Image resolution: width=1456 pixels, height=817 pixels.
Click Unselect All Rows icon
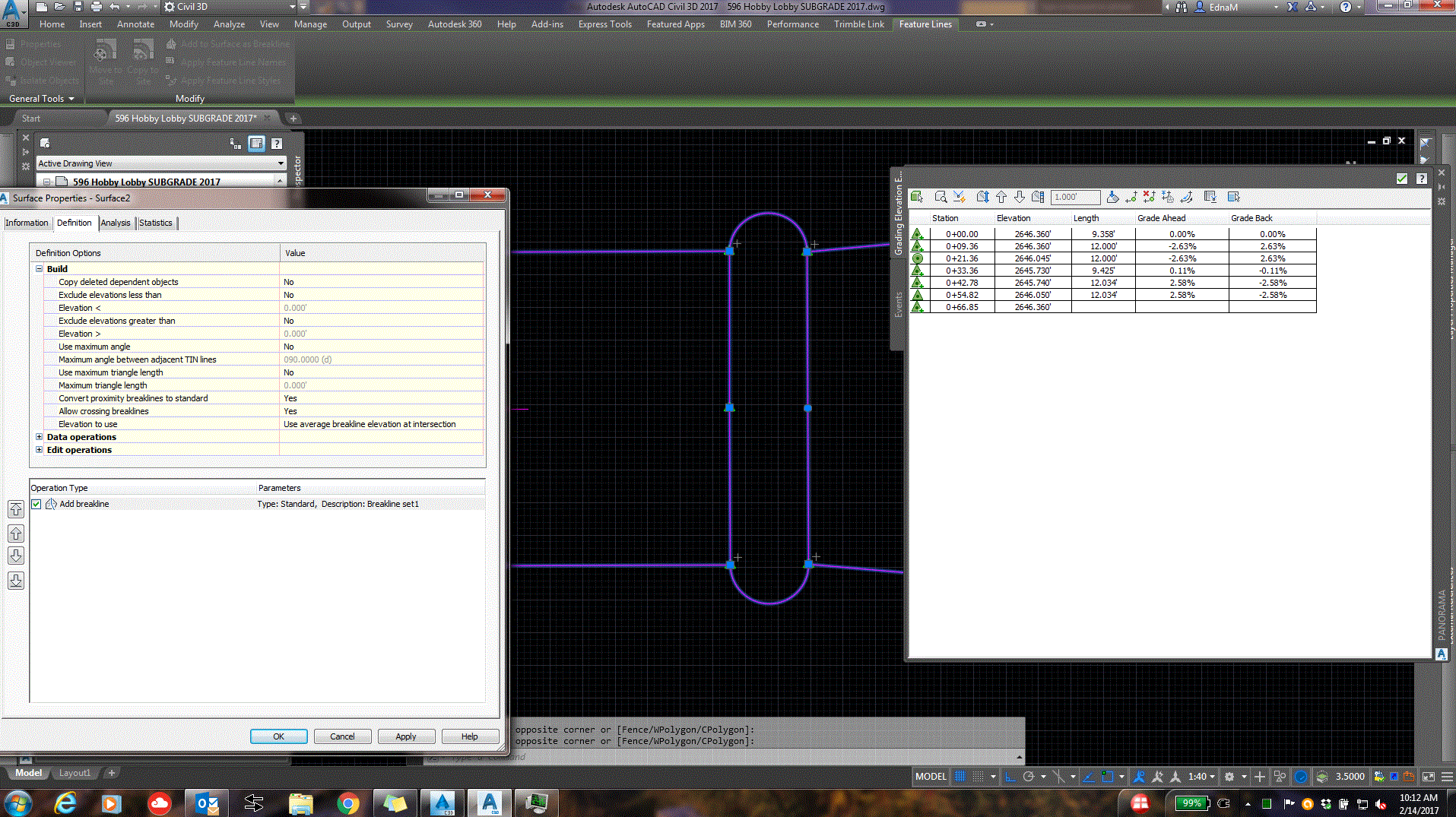[1234, 197]
